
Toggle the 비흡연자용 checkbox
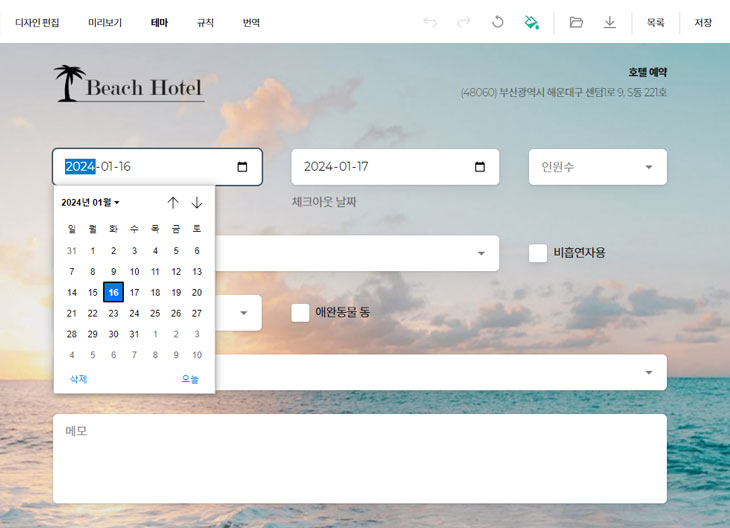tap(538, 253)
